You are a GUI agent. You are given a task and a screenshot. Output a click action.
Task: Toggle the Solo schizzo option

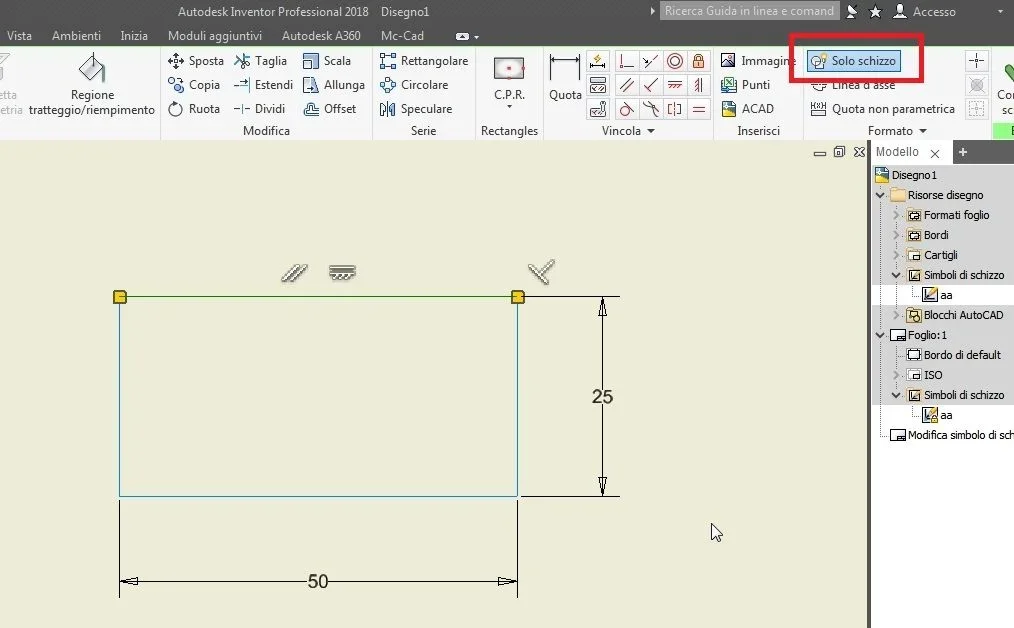coord(854,61)
